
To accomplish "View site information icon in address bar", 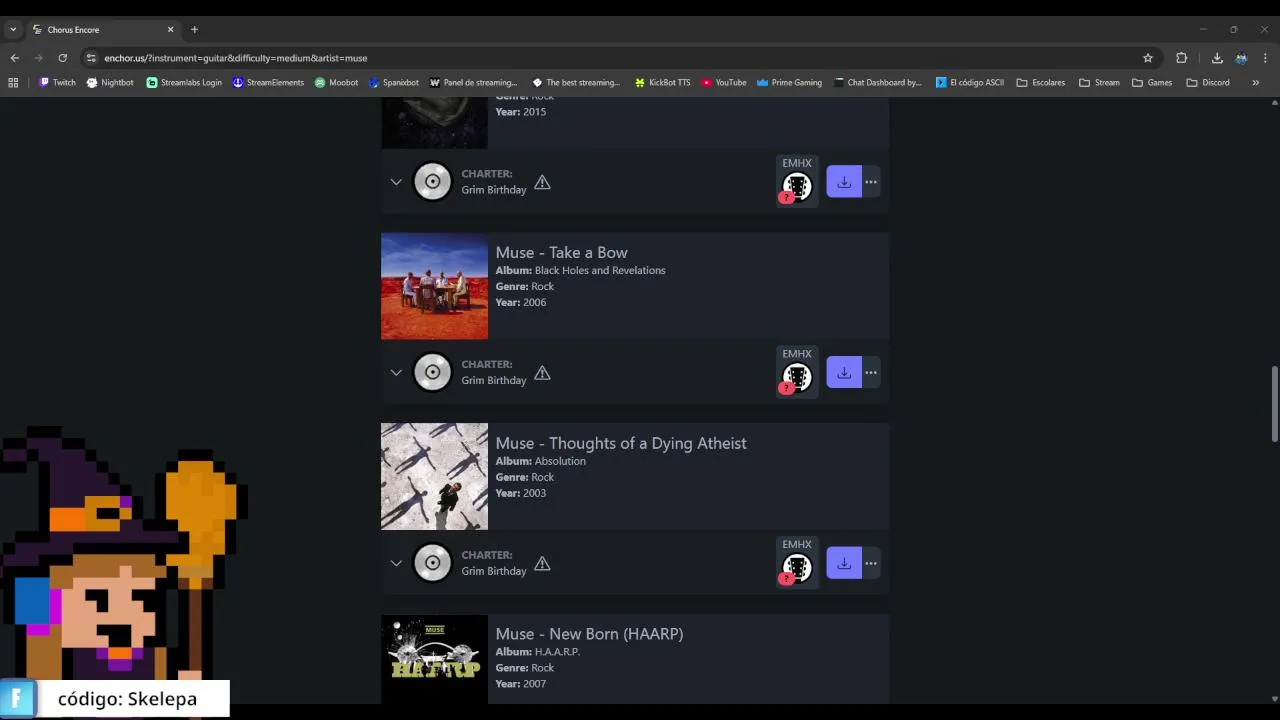I will [x=91, y=58].
